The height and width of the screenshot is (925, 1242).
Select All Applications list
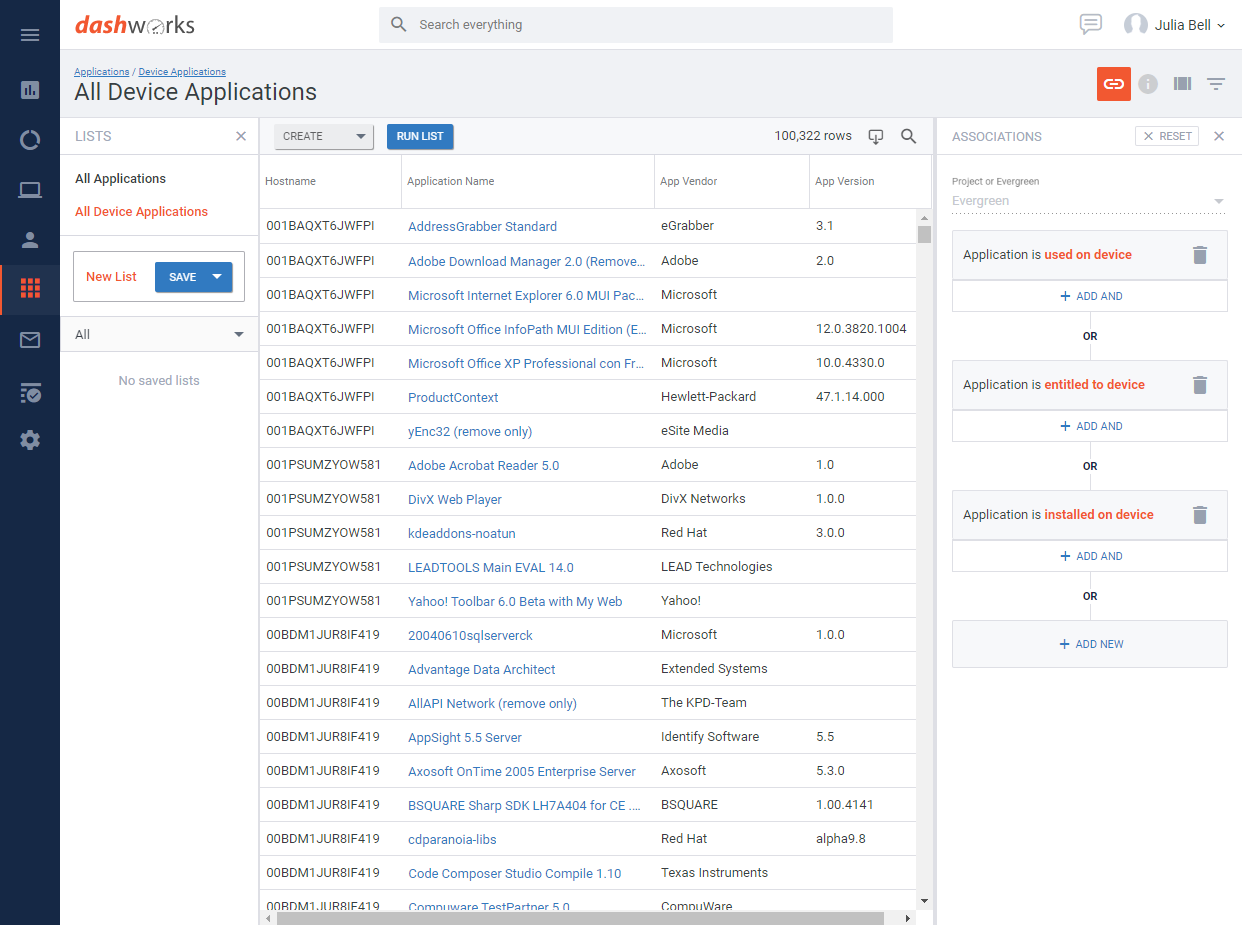121,179
